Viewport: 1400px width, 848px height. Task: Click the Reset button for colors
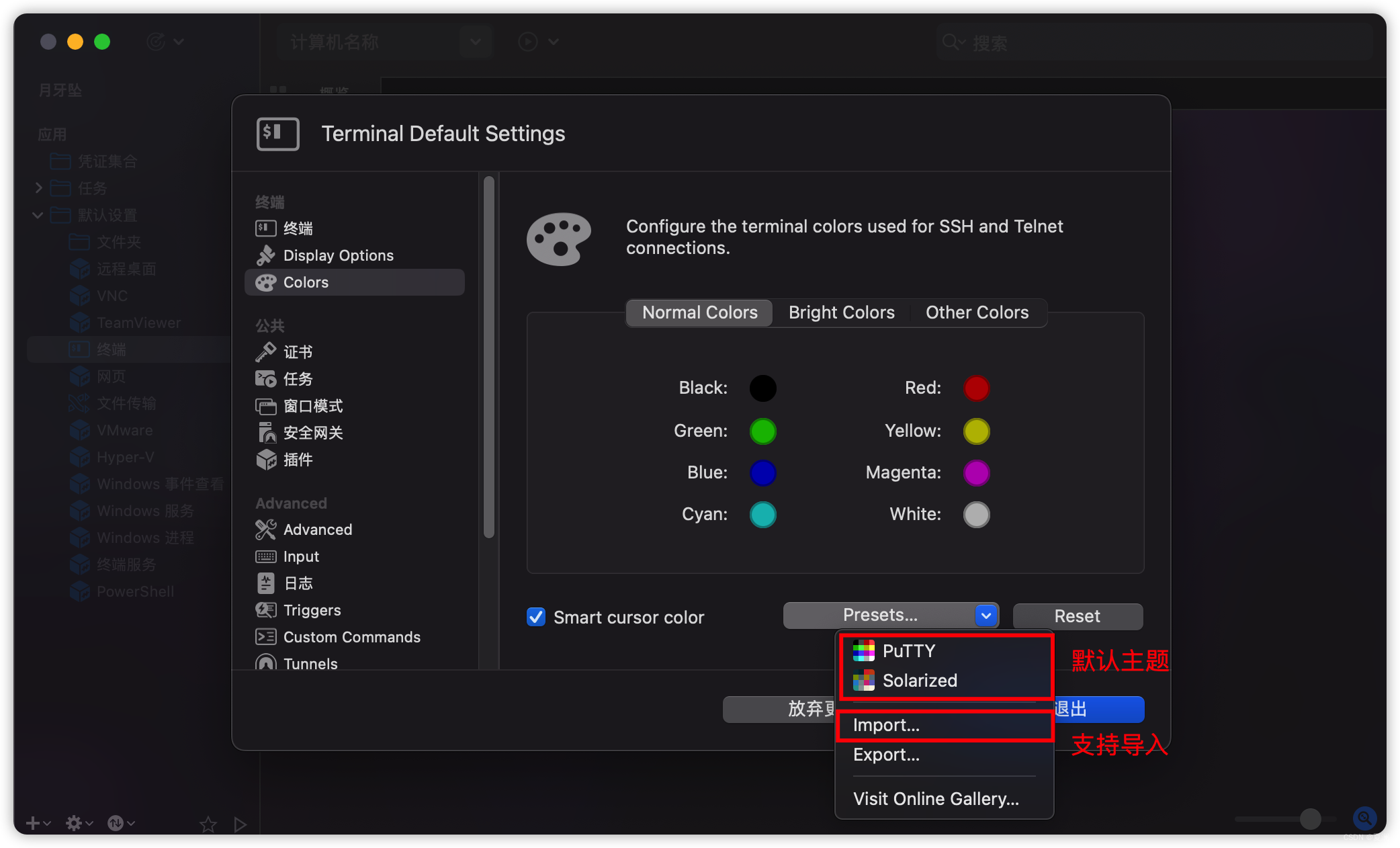coord(1076,615)
